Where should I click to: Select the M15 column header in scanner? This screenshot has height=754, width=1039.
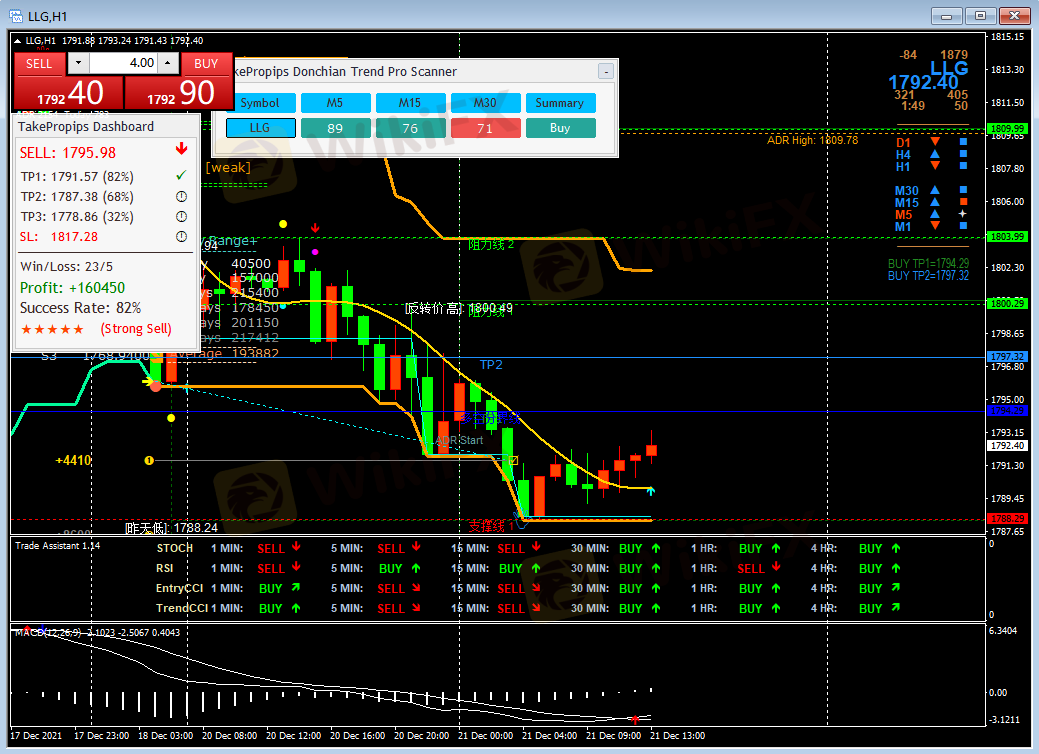[x=410, y=103]
